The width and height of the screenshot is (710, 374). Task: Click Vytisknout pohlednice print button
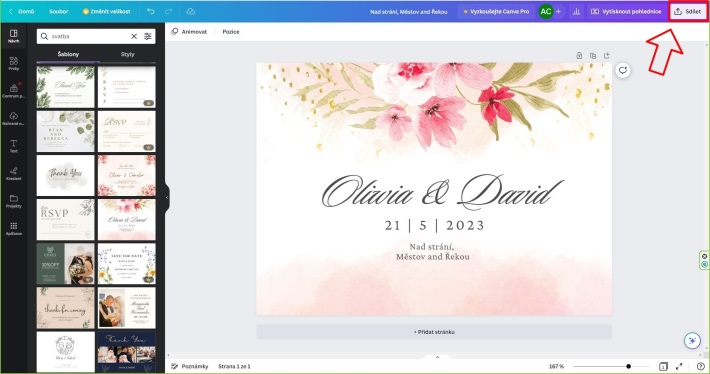[626, 11]
